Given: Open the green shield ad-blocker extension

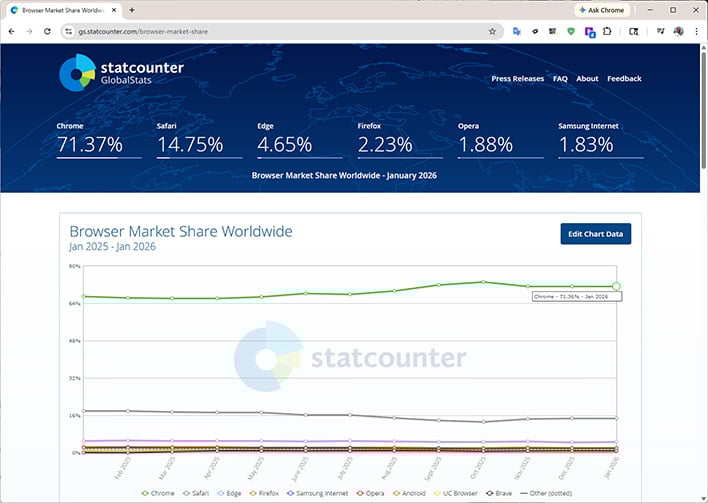Looking at the screenshot, I should pyautogui.click(x=571, y=32).
